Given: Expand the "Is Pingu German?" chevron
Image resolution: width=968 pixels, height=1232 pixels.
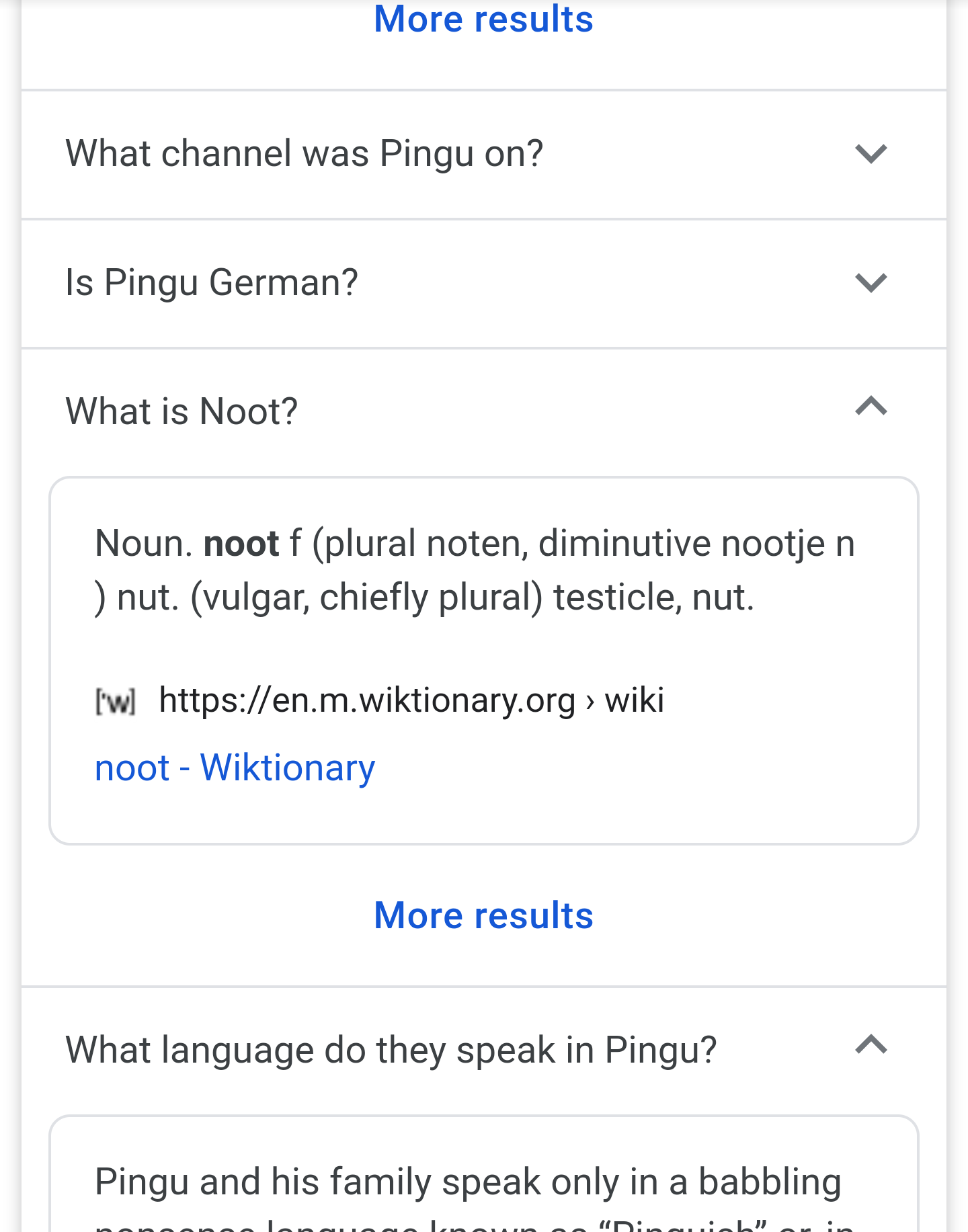Looking at the screenshot, I should point(871,282).
